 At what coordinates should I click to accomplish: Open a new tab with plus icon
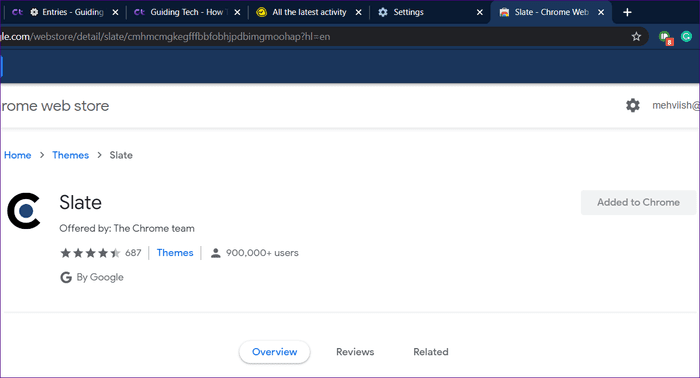point(627,12)
